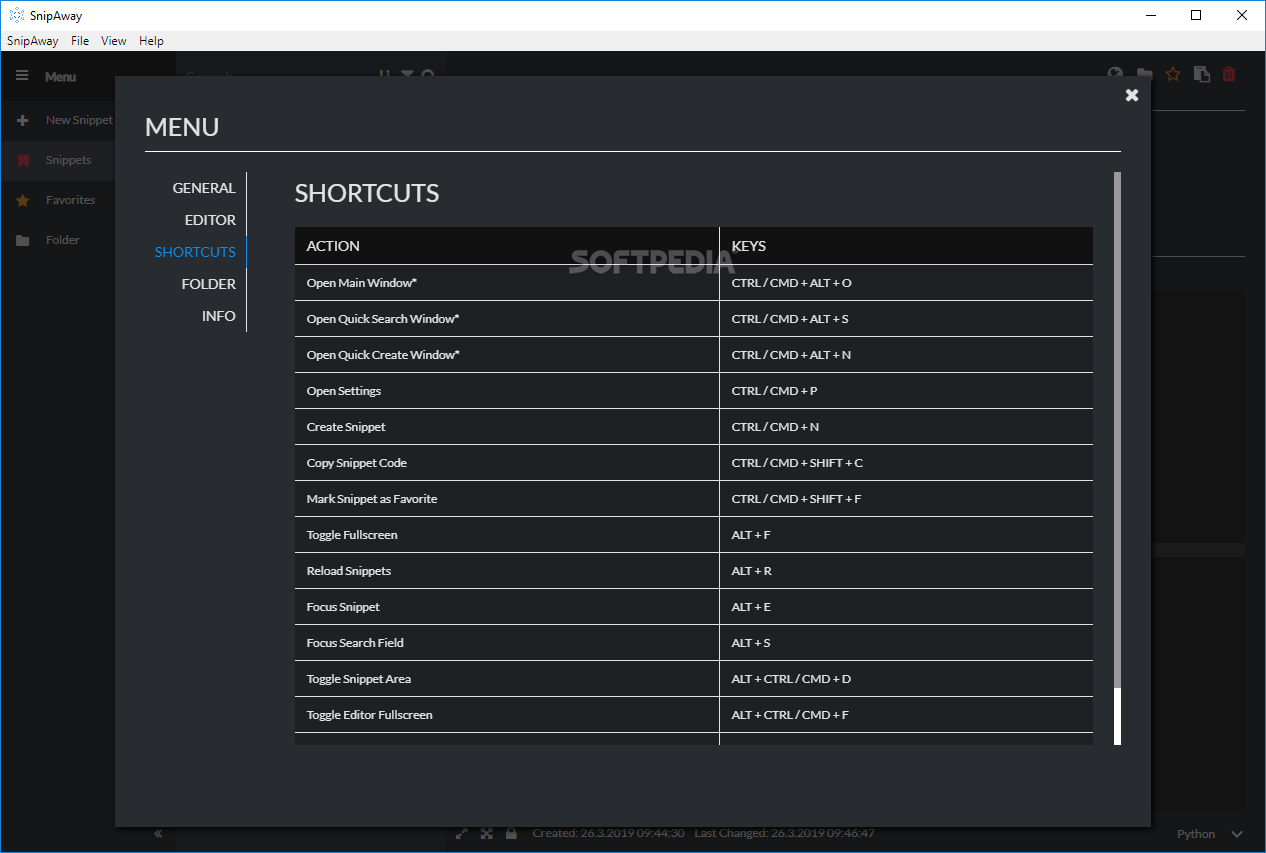
Task: Click 'Favorites' label in the sidebar
Action: point(70,200)
